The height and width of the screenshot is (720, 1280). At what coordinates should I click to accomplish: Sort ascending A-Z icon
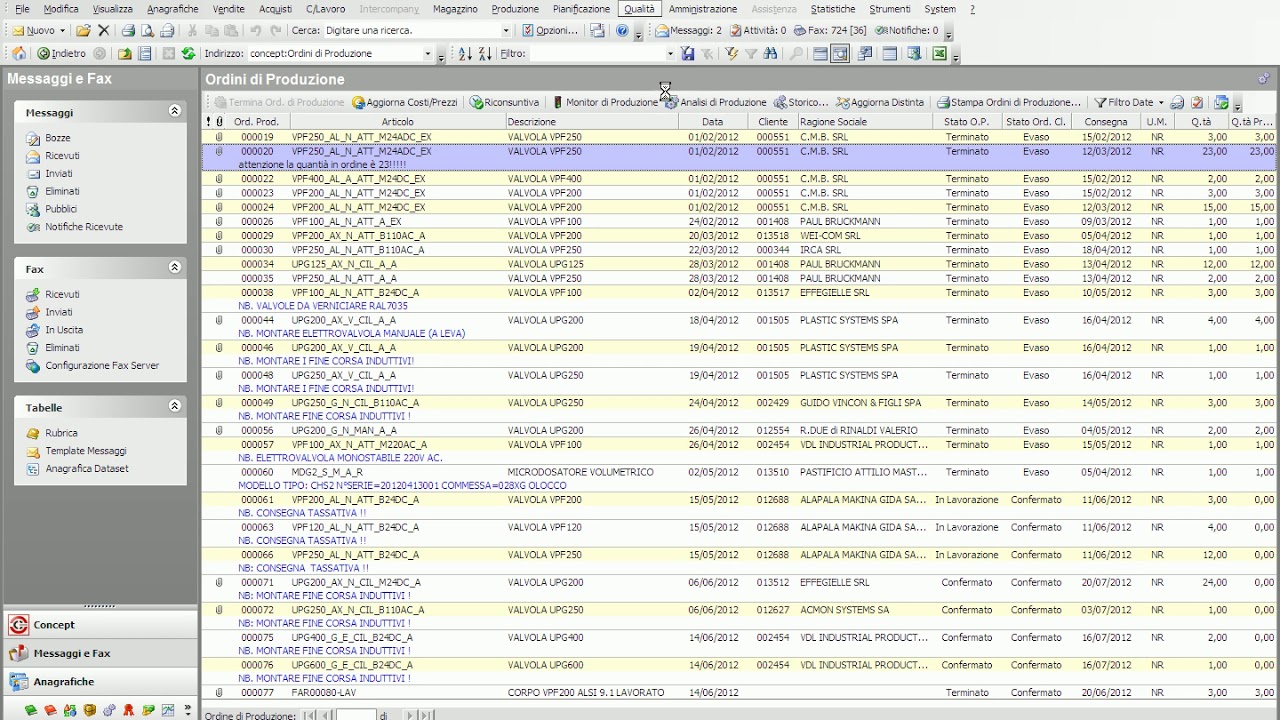coord(465,54)
